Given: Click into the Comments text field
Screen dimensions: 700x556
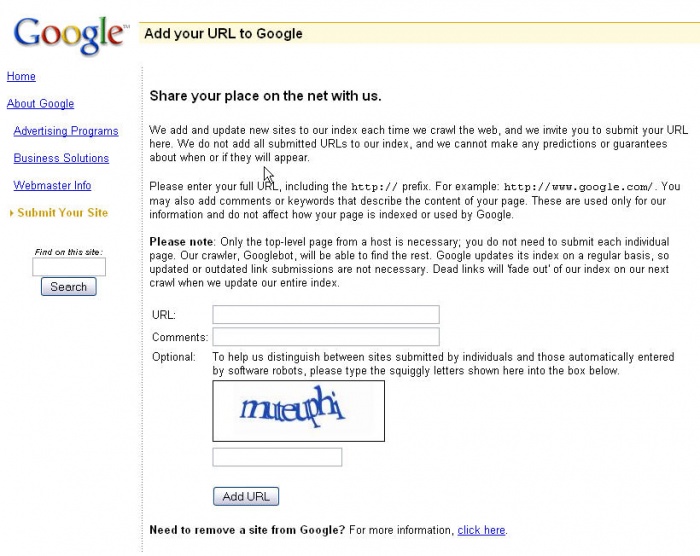Looking at the screenshot, I should pyautogui.click(x=326, y=337).
